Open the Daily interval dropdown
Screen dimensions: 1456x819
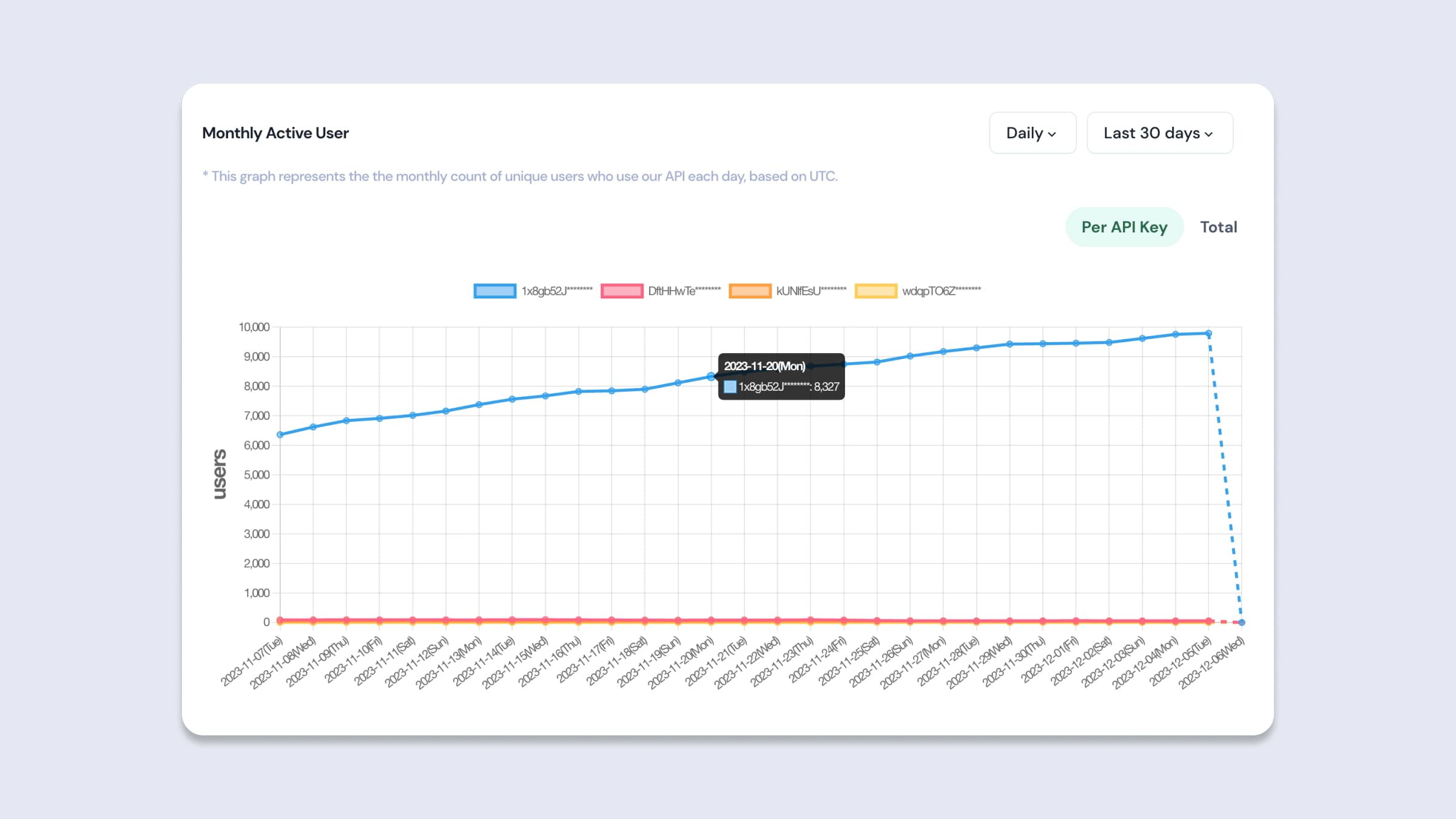click(x=1033, y=133)
